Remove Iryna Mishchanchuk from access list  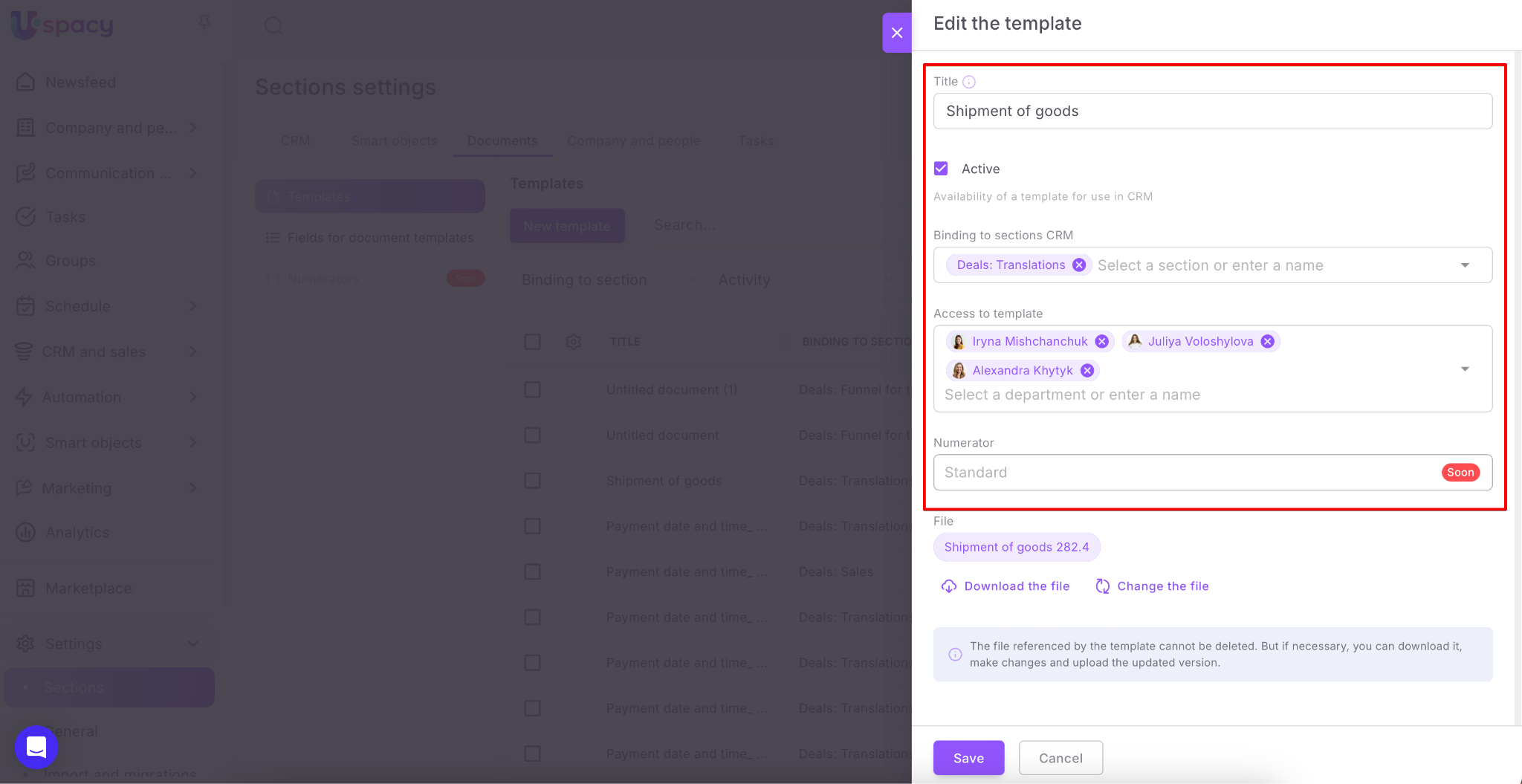click(x=1102, y=341)
